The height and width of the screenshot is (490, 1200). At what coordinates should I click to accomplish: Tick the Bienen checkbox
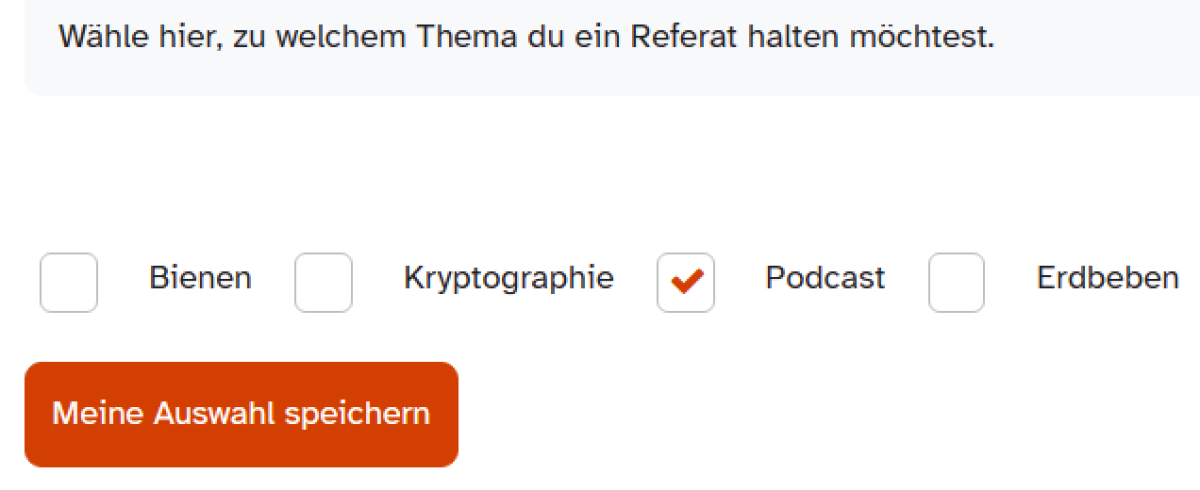pos(69,283)
